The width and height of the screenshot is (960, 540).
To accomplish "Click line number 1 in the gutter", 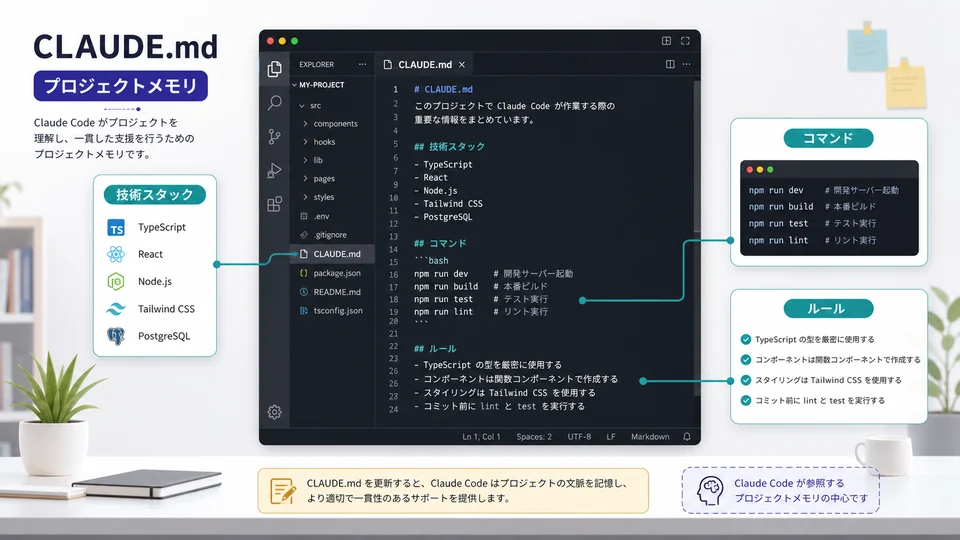I will (396, 89).
